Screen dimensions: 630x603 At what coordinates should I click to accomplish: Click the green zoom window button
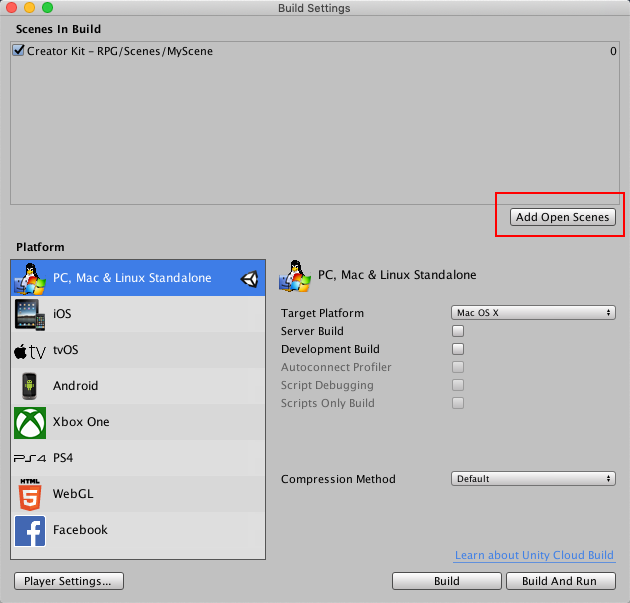[47, 8]
